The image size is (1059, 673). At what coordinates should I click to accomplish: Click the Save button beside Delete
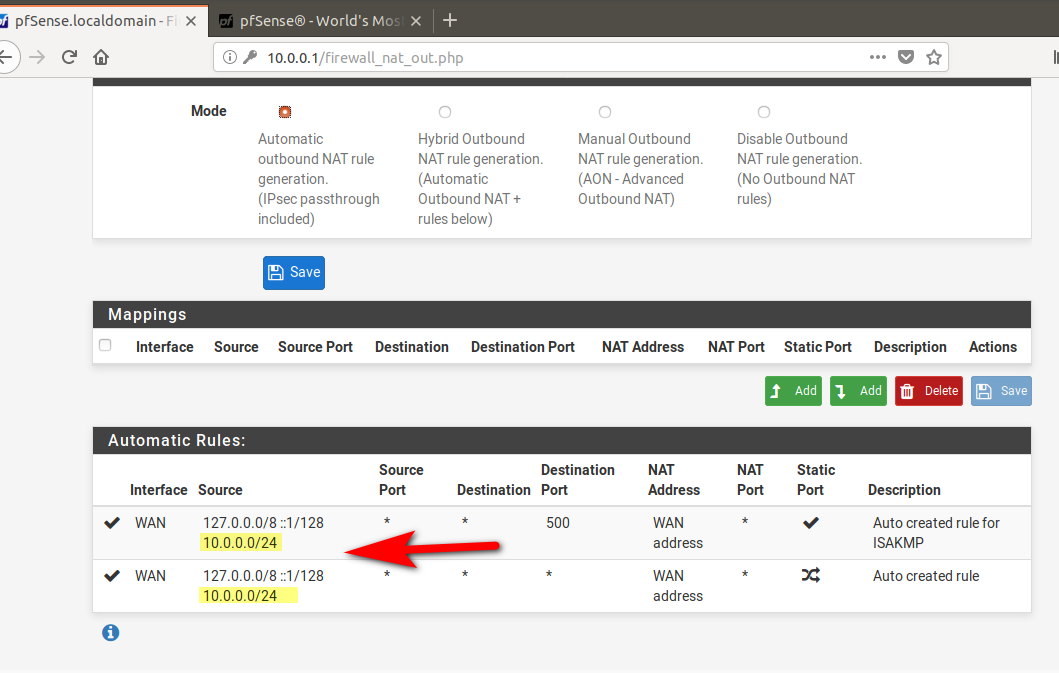(x=1001, y=391)
